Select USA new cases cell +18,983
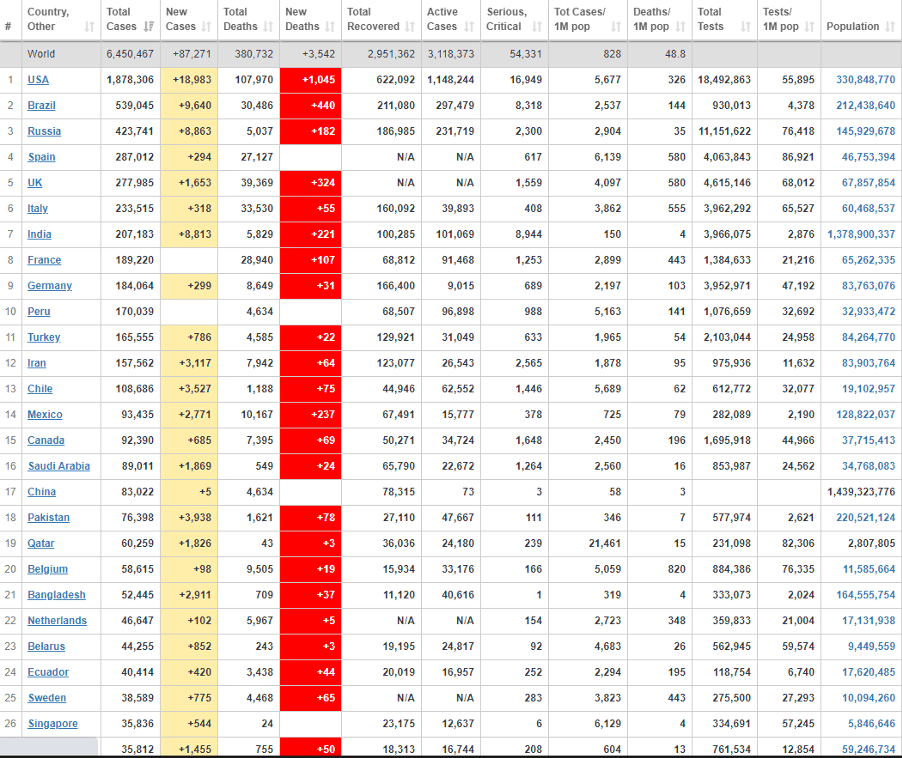 [x=189, y=80]
